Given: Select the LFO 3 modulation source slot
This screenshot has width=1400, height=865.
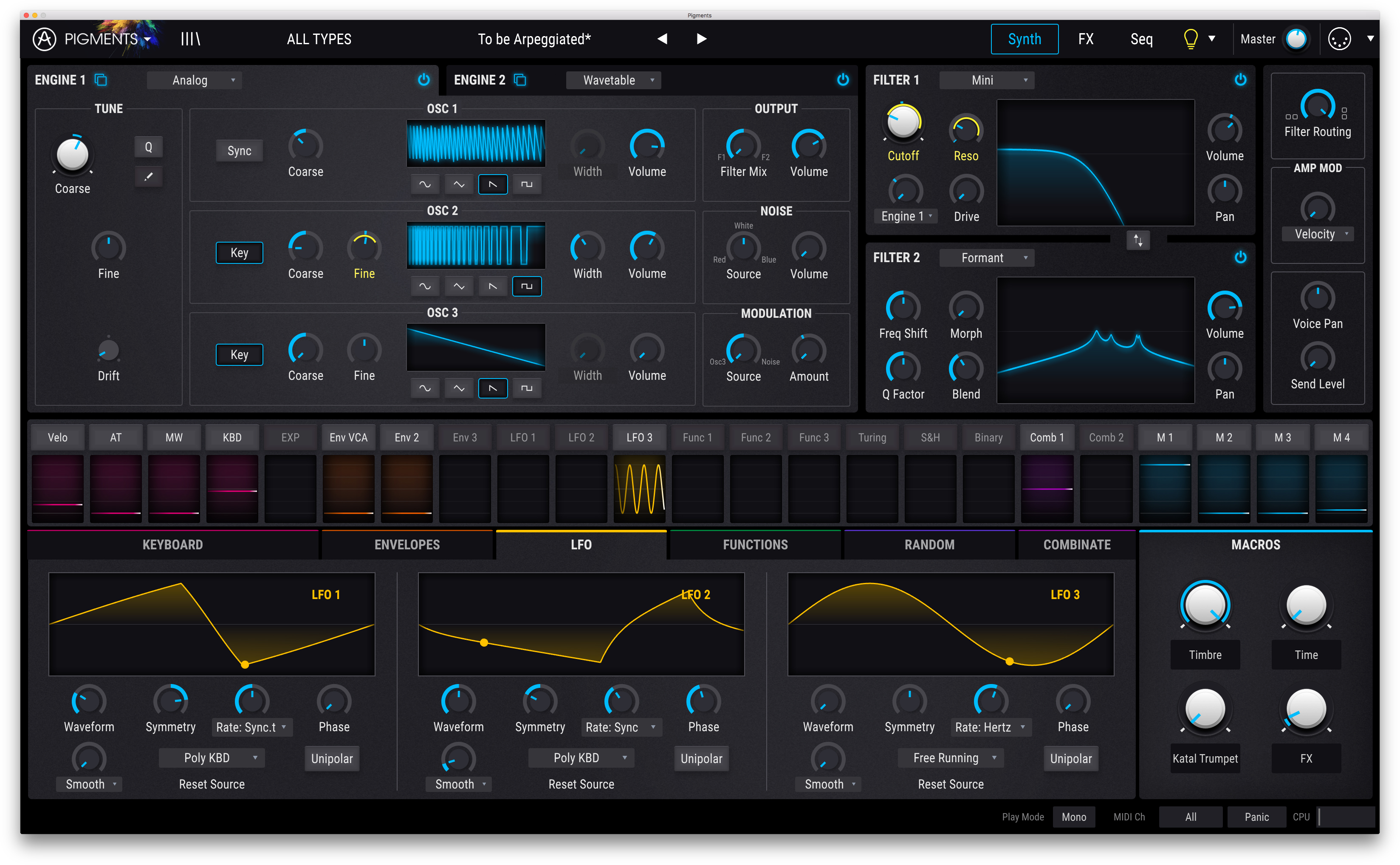Looking at the screenshot, I should pos(639,438).
